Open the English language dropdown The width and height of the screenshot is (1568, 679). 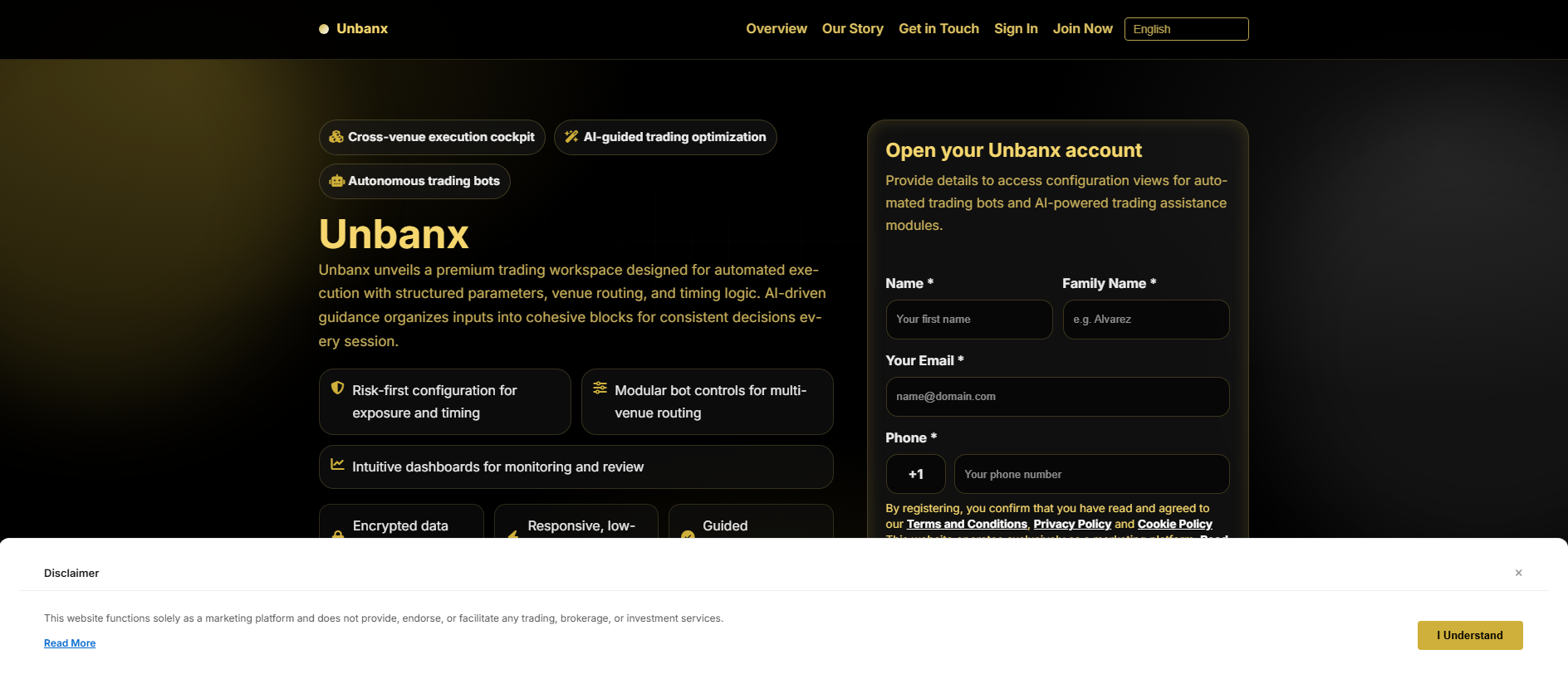click(x=1186, y=29)
